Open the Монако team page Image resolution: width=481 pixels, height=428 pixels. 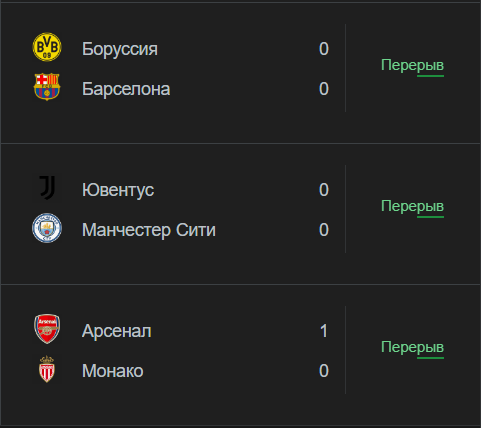(113, 371)
